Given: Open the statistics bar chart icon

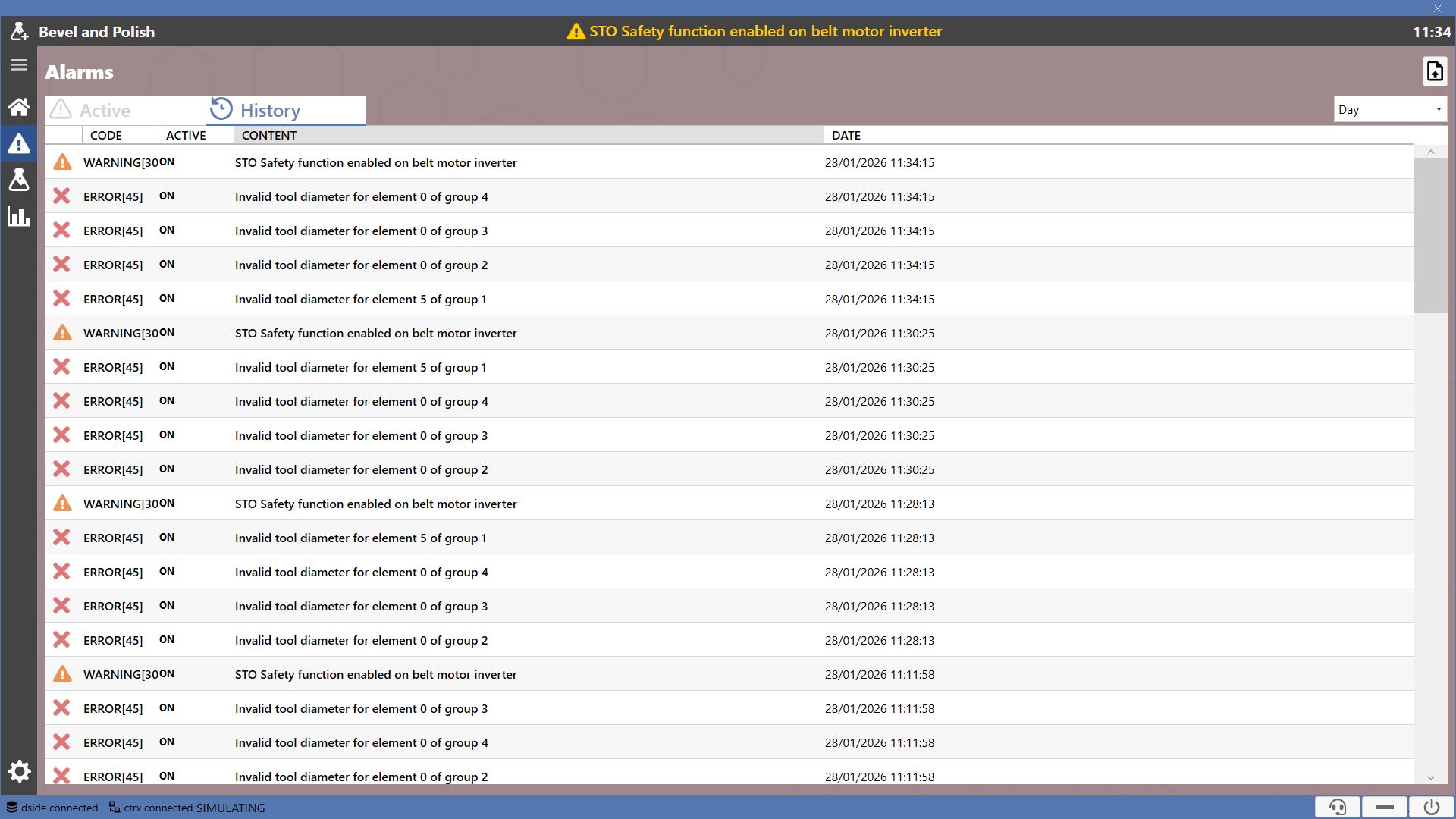Looking at the screenshot, I should pyautogui.click(x=19, y=216).
